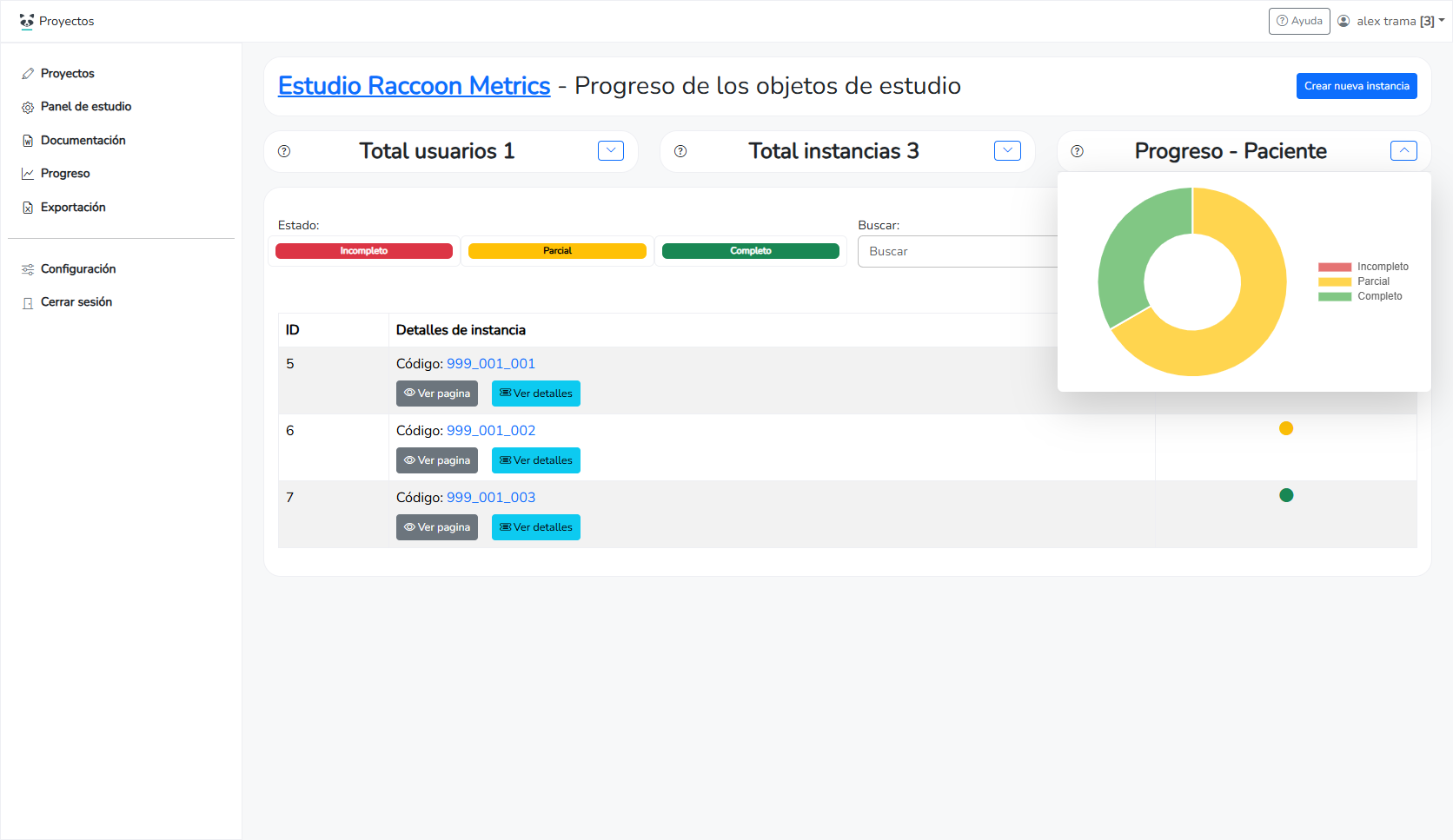
Task: Click the pencil icon beside Proyectos sidebar item
Action: (x=28, y=74)
